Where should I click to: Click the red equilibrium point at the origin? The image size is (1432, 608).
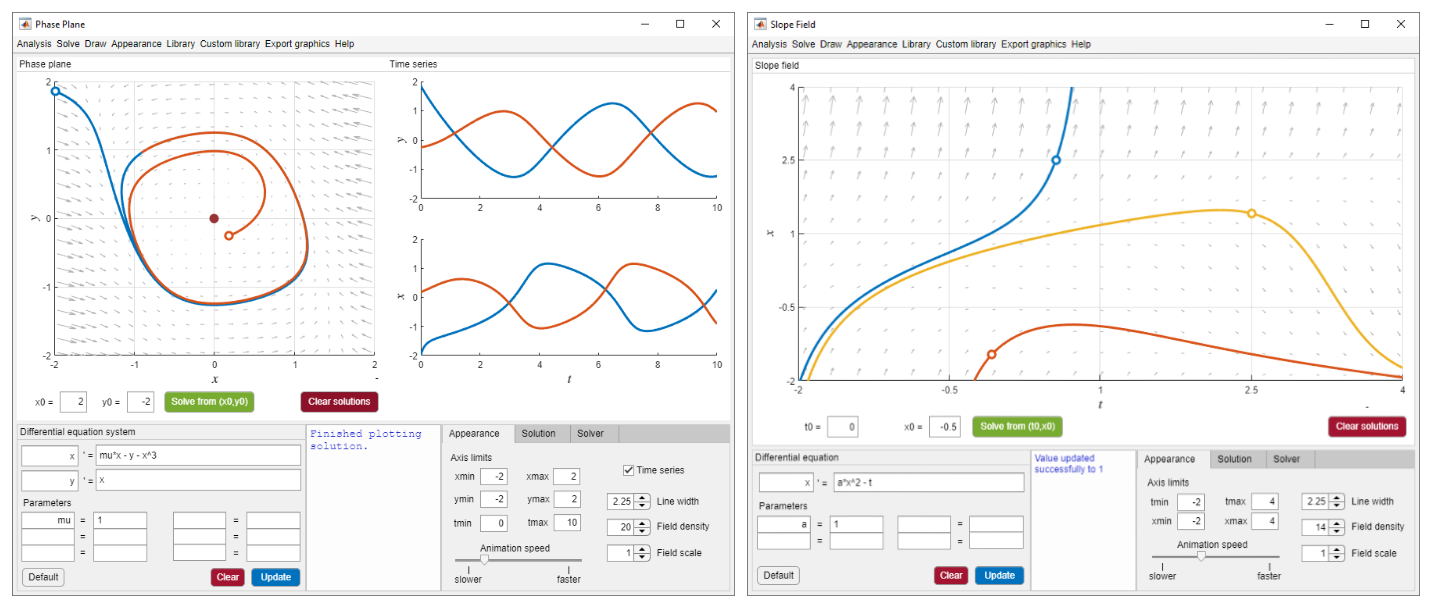point(214,218)
